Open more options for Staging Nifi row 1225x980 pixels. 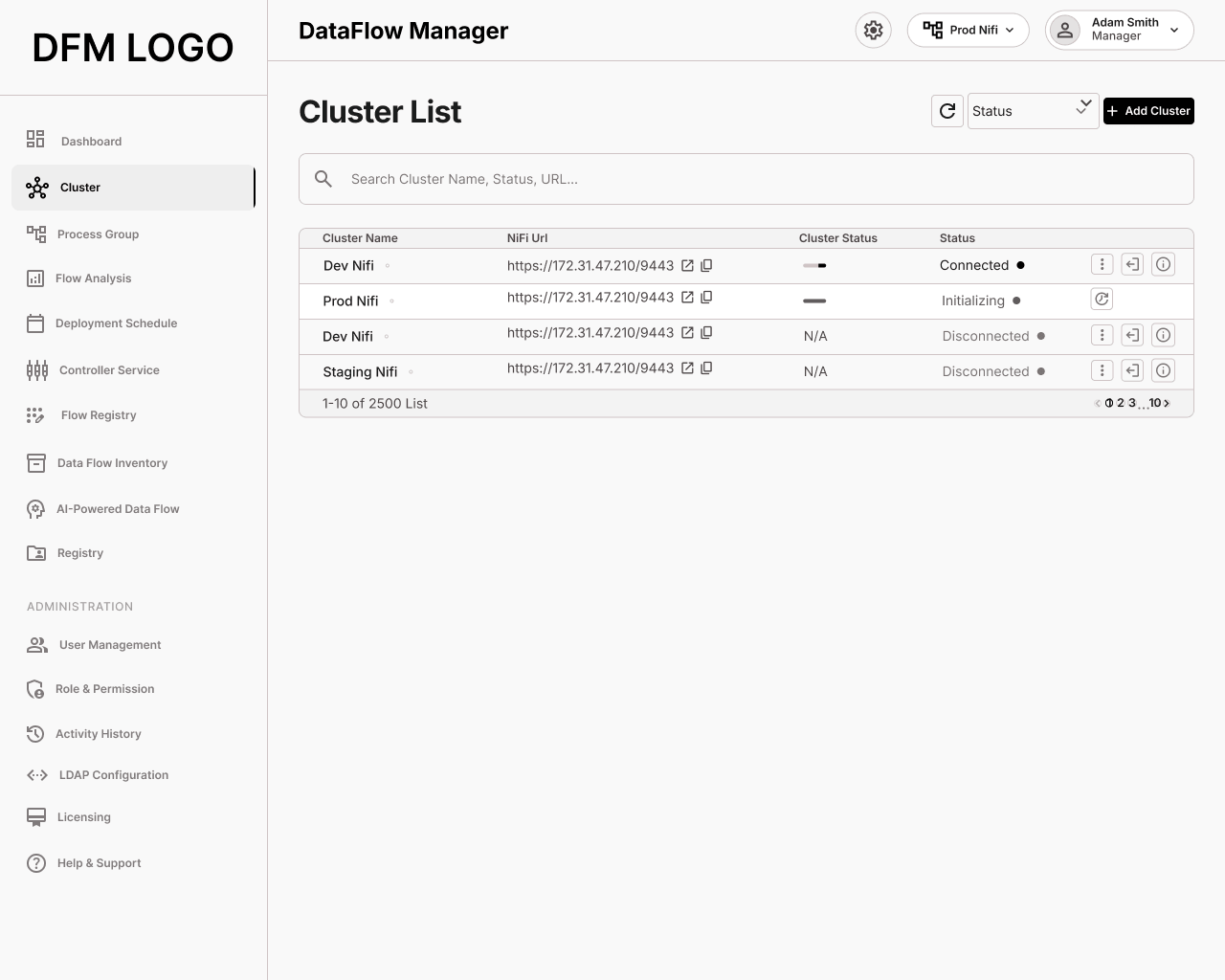point(1102,371)
